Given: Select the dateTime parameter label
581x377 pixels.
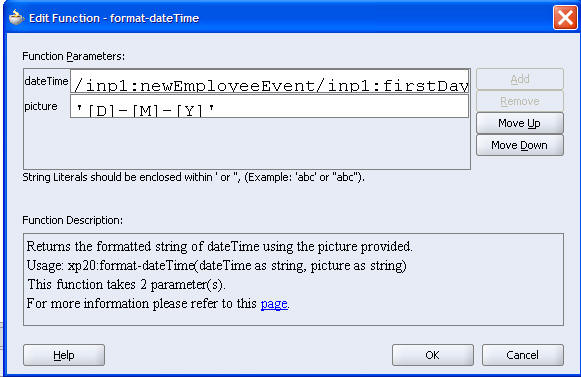Looking at the screenshot, I should pyautogui.click(x=46, y=81).
